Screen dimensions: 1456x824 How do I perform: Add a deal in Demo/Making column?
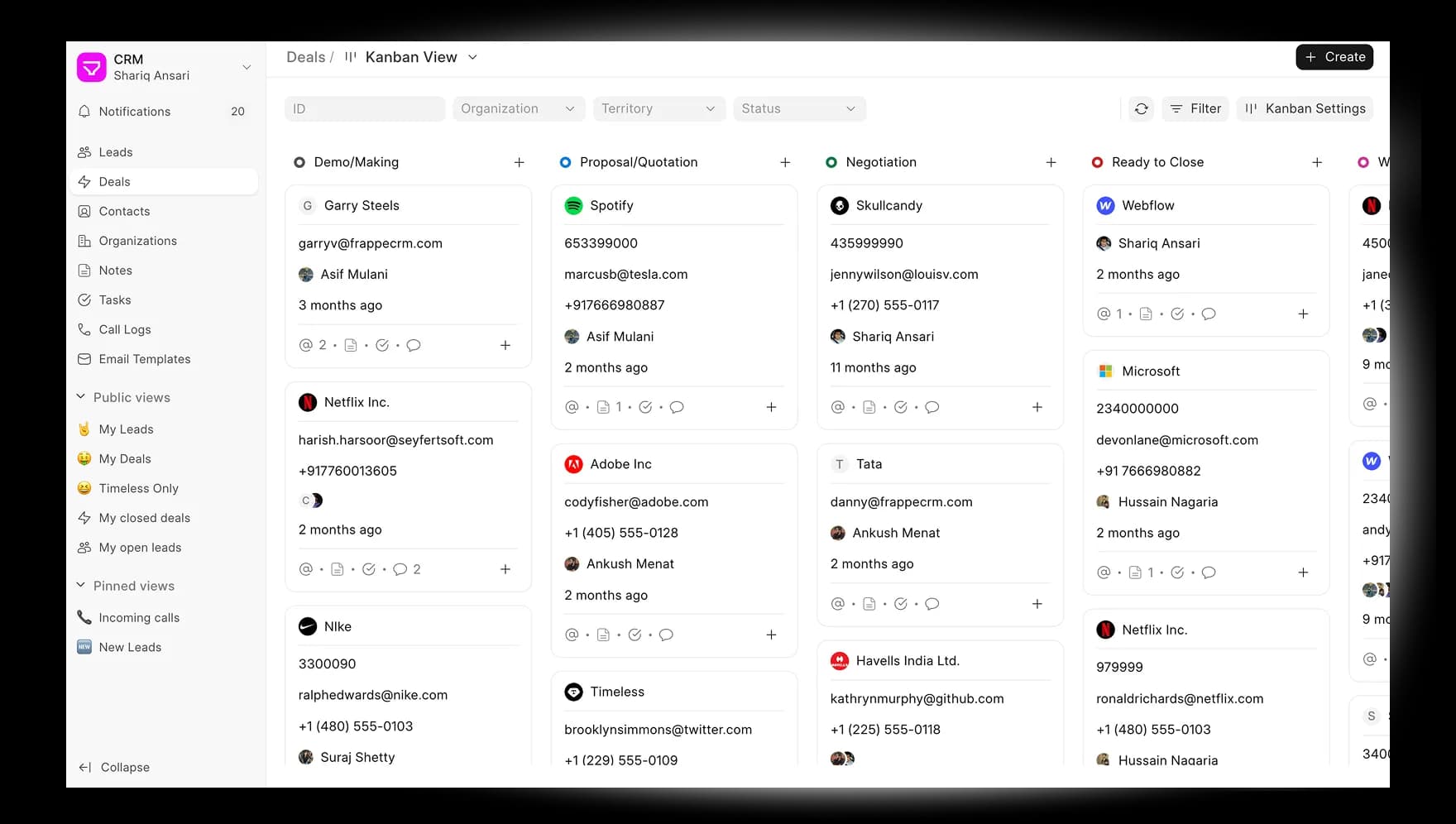coord(519,162)
